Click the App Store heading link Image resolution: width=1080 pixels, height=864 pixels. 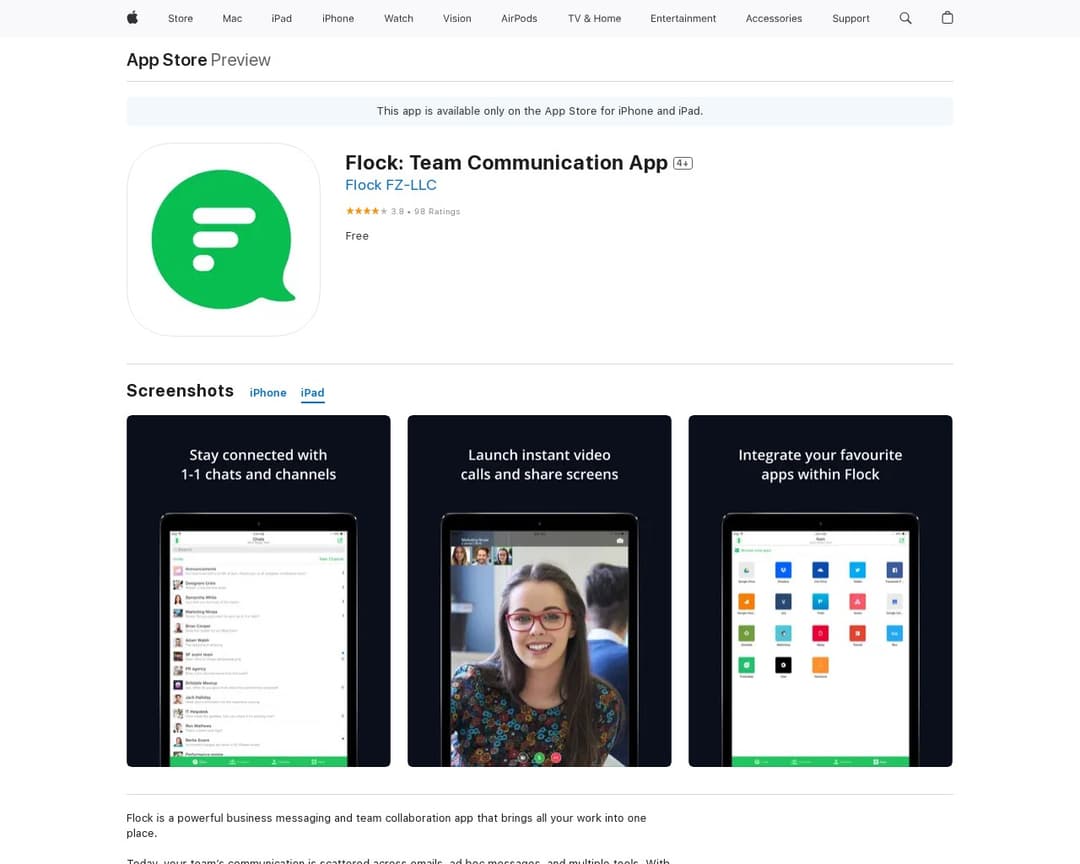tap(166, 60)
